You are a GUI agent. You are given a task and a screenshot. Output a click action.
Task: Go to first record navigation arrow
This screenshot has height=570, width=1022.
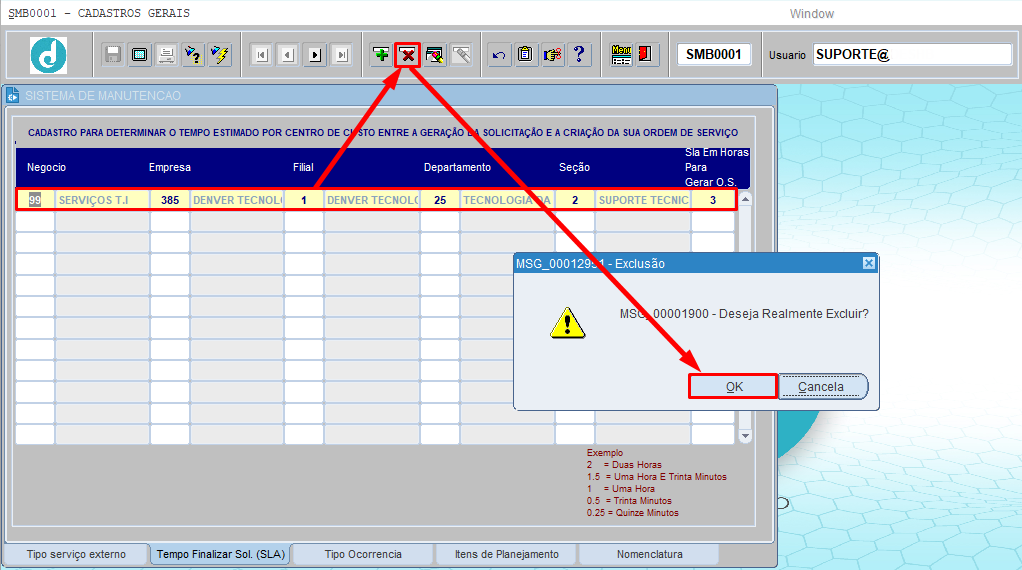tap(261, 55)
